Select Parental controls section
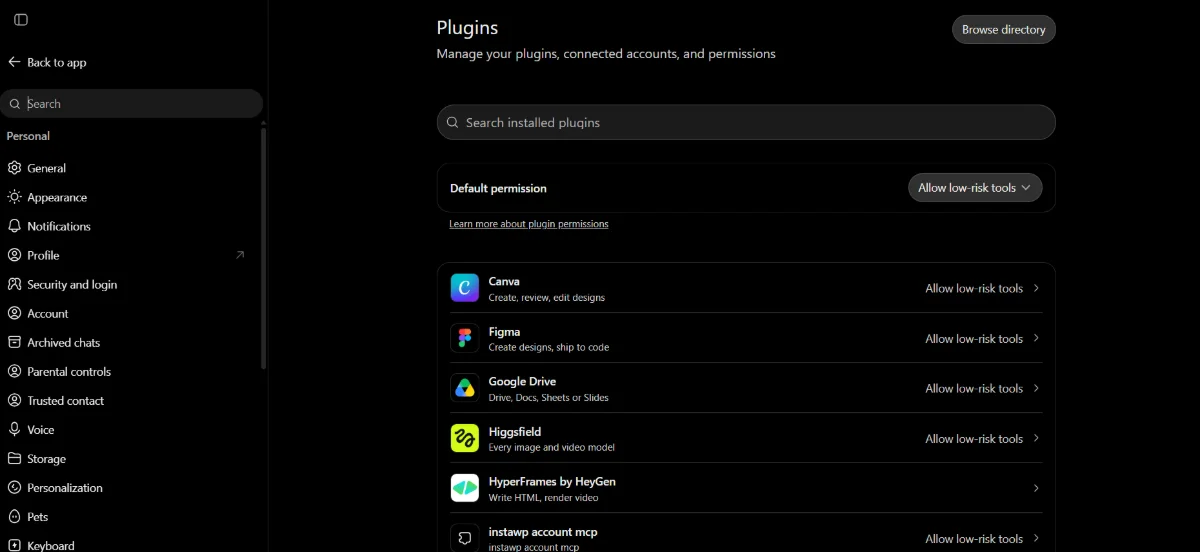Screen dimensions: 1200x552 (x=130, y=371)
